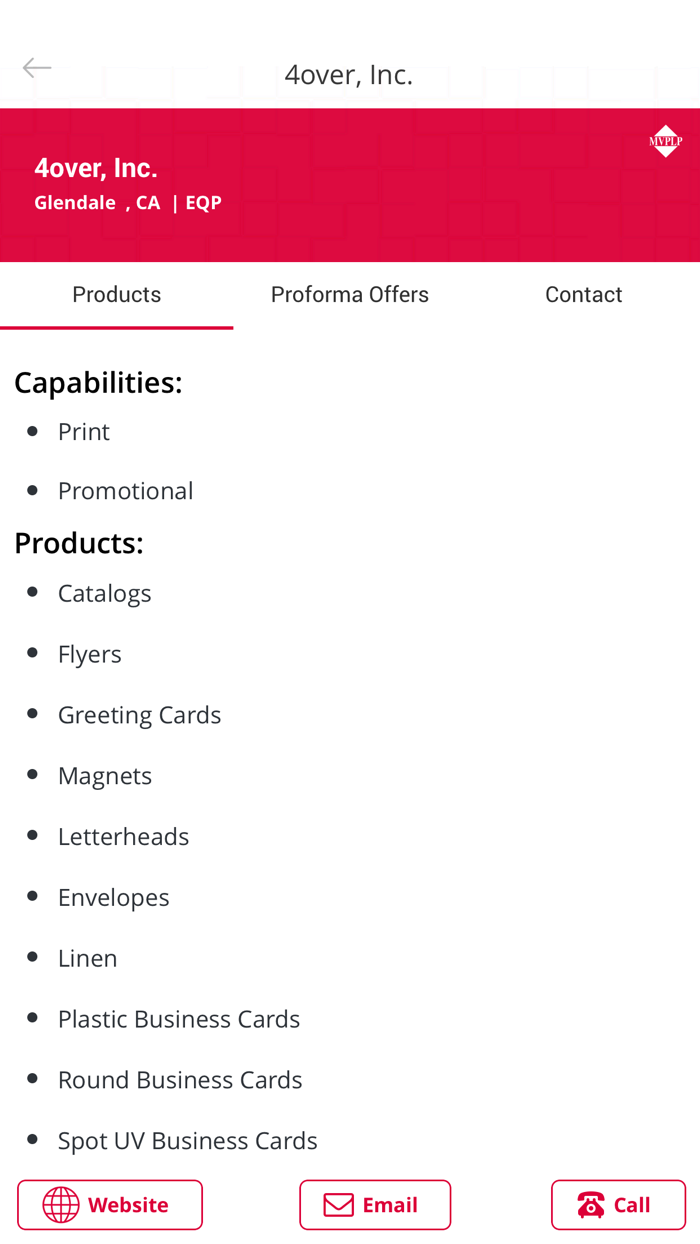Tap the phone icon on the Call button
Viewport: 700px width, 1244px height.
point(591,1205)
